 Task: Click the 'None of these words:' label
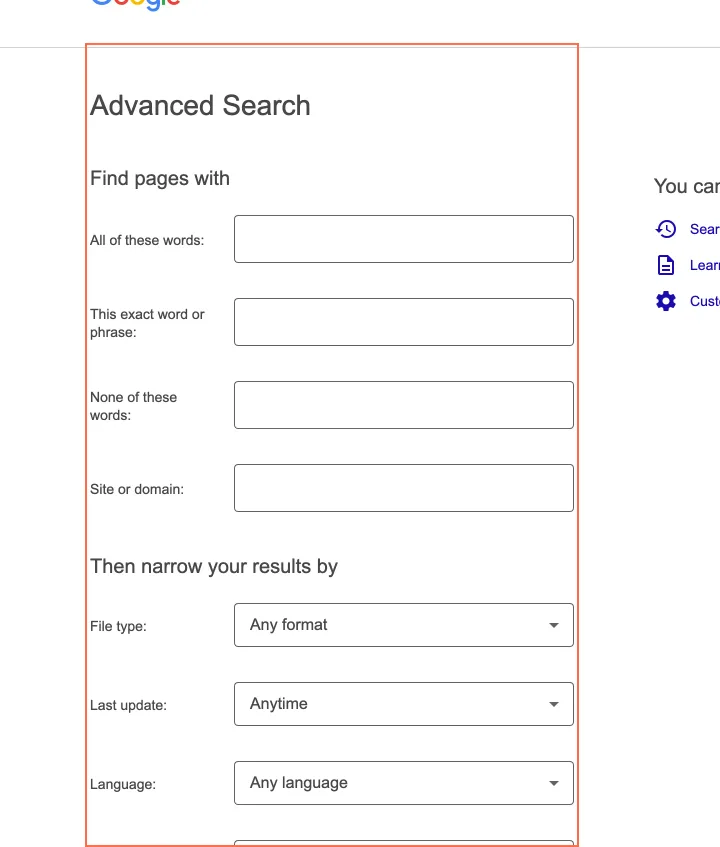pyautogui.click(x=133, y=406)
